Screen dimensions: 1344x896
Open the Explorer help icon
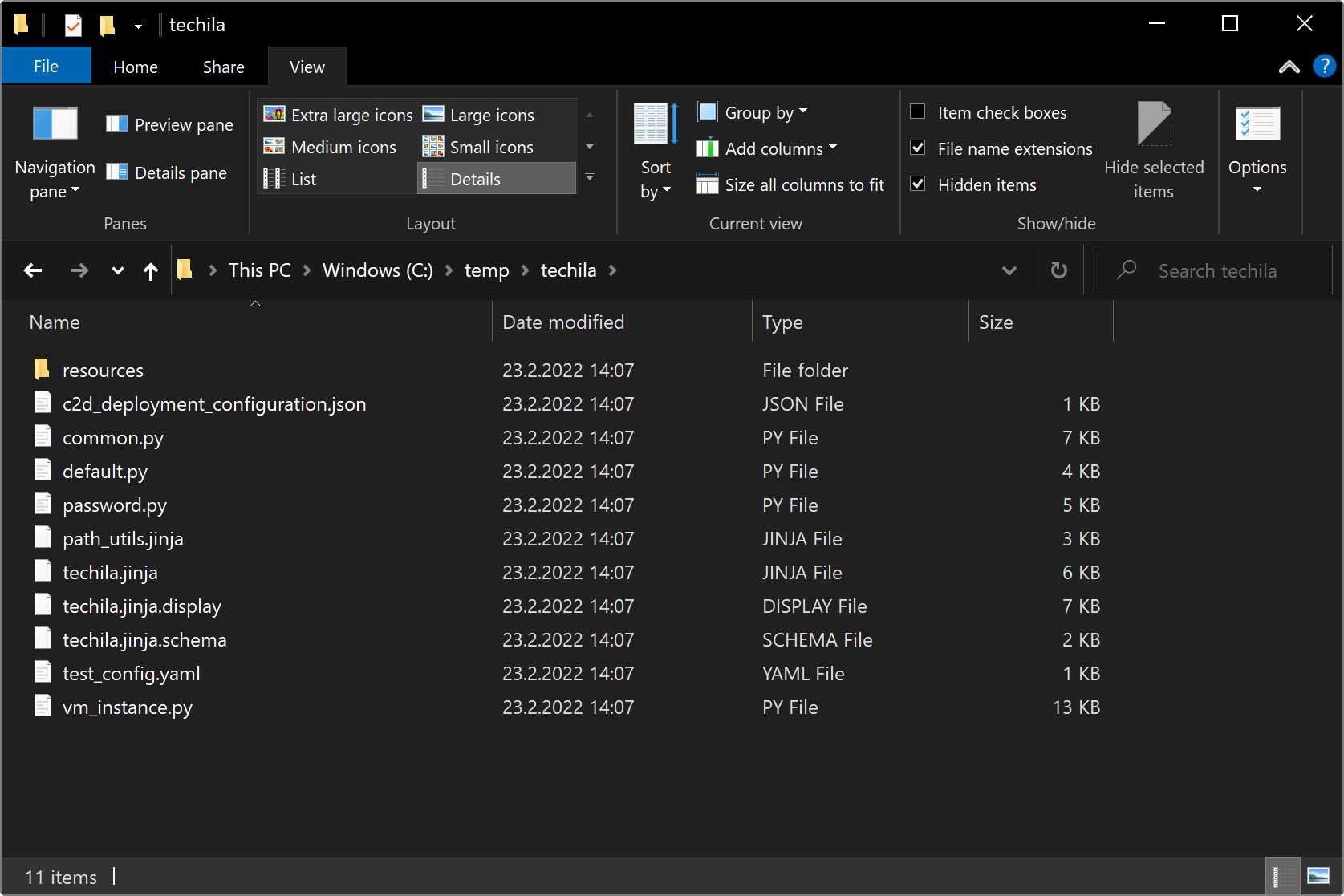[x=1324, y=67]
